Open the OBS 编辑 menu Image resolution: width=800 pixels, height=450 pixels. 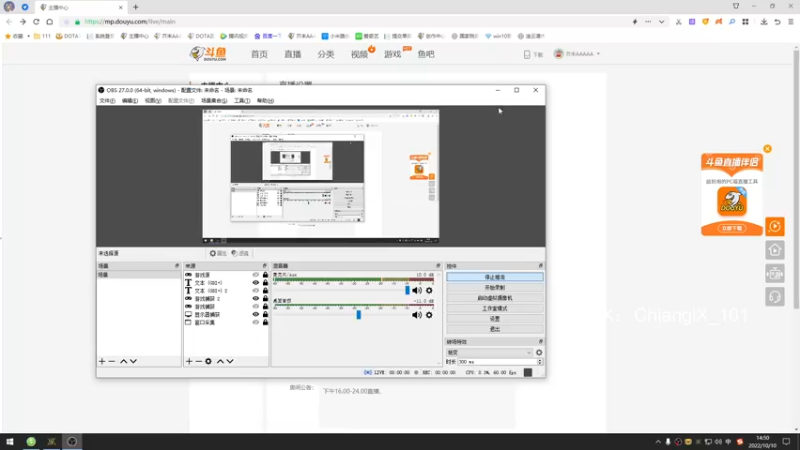point(130,101)
